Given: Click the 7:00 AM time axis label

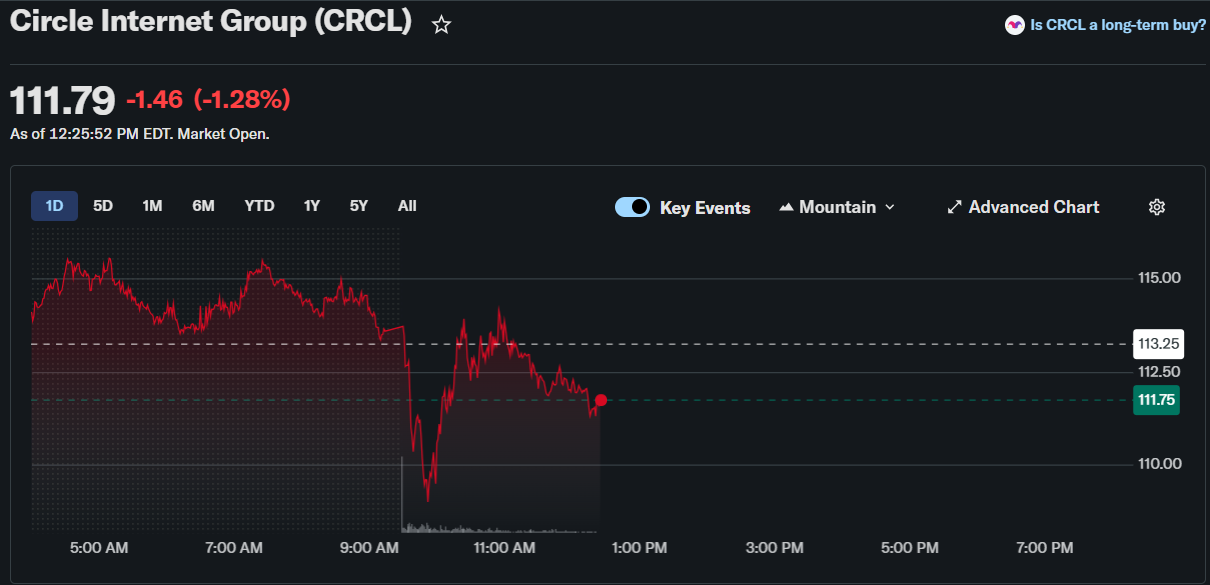Looking at the screenshot, I should 234,548.
